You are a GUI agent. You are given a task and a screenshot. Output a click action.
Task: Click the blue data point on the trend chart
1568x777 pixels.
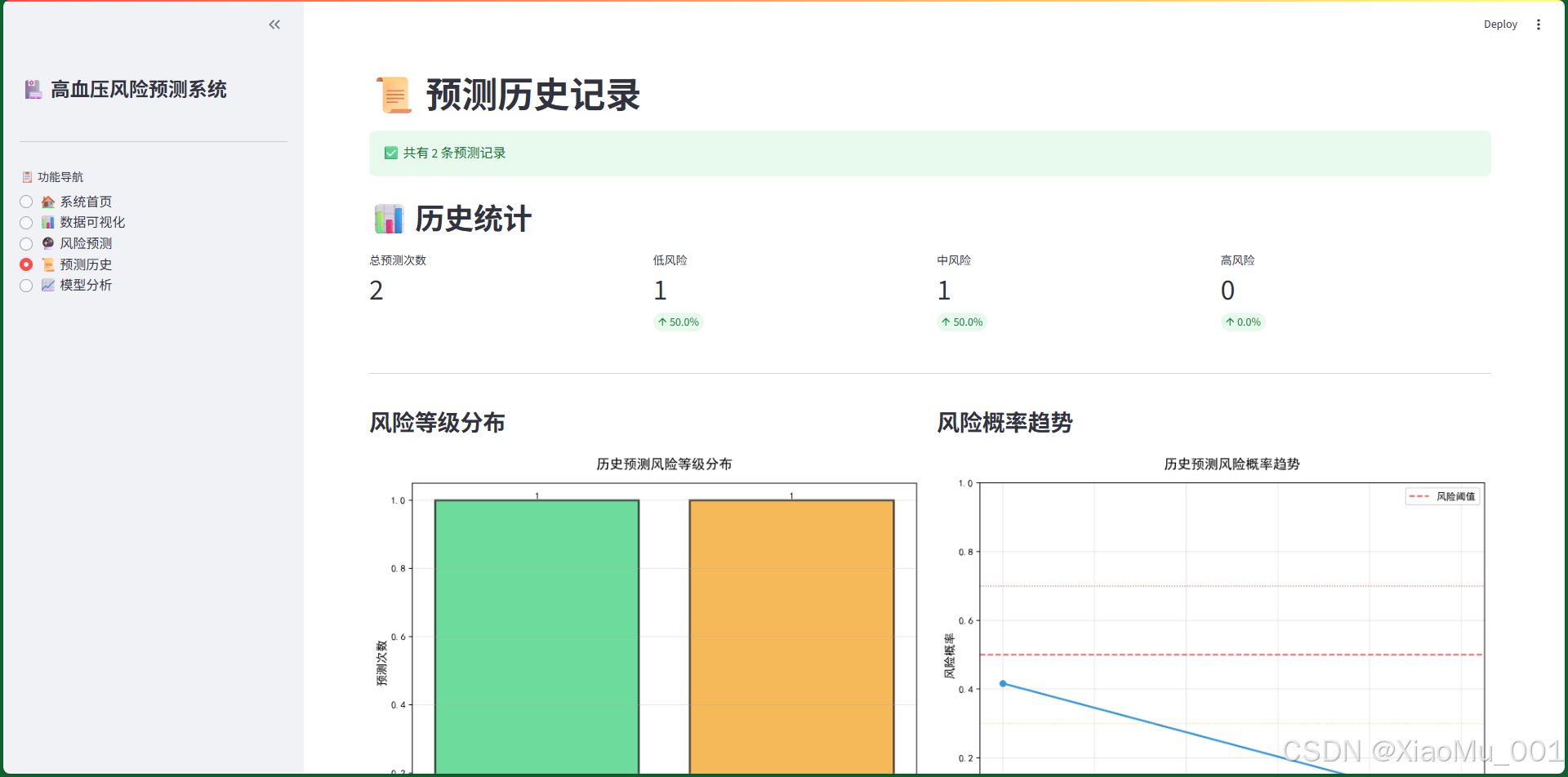tap(1003, 684)
